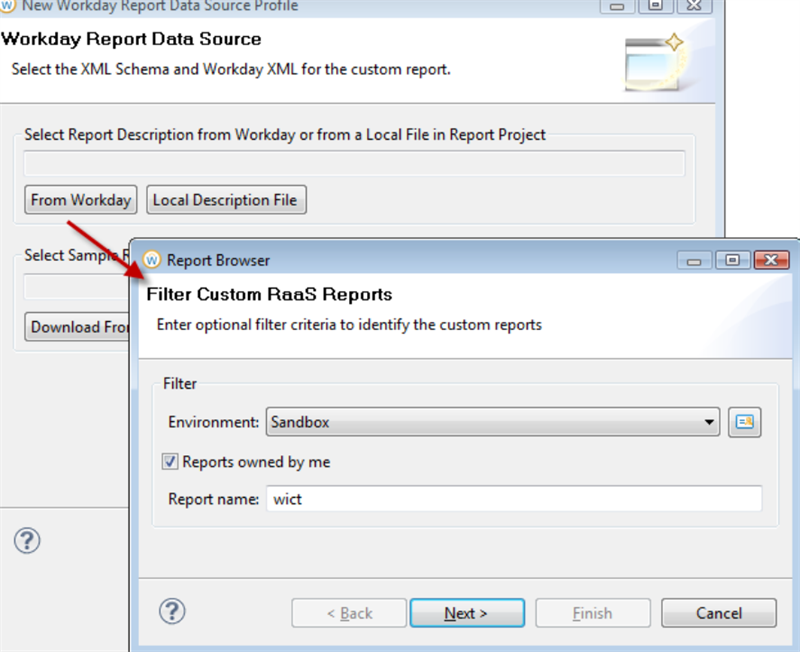The width and height of the screenshot is (800, 652).
Task: Close the New Workday Report Data Source window
Action: [694, 6]
